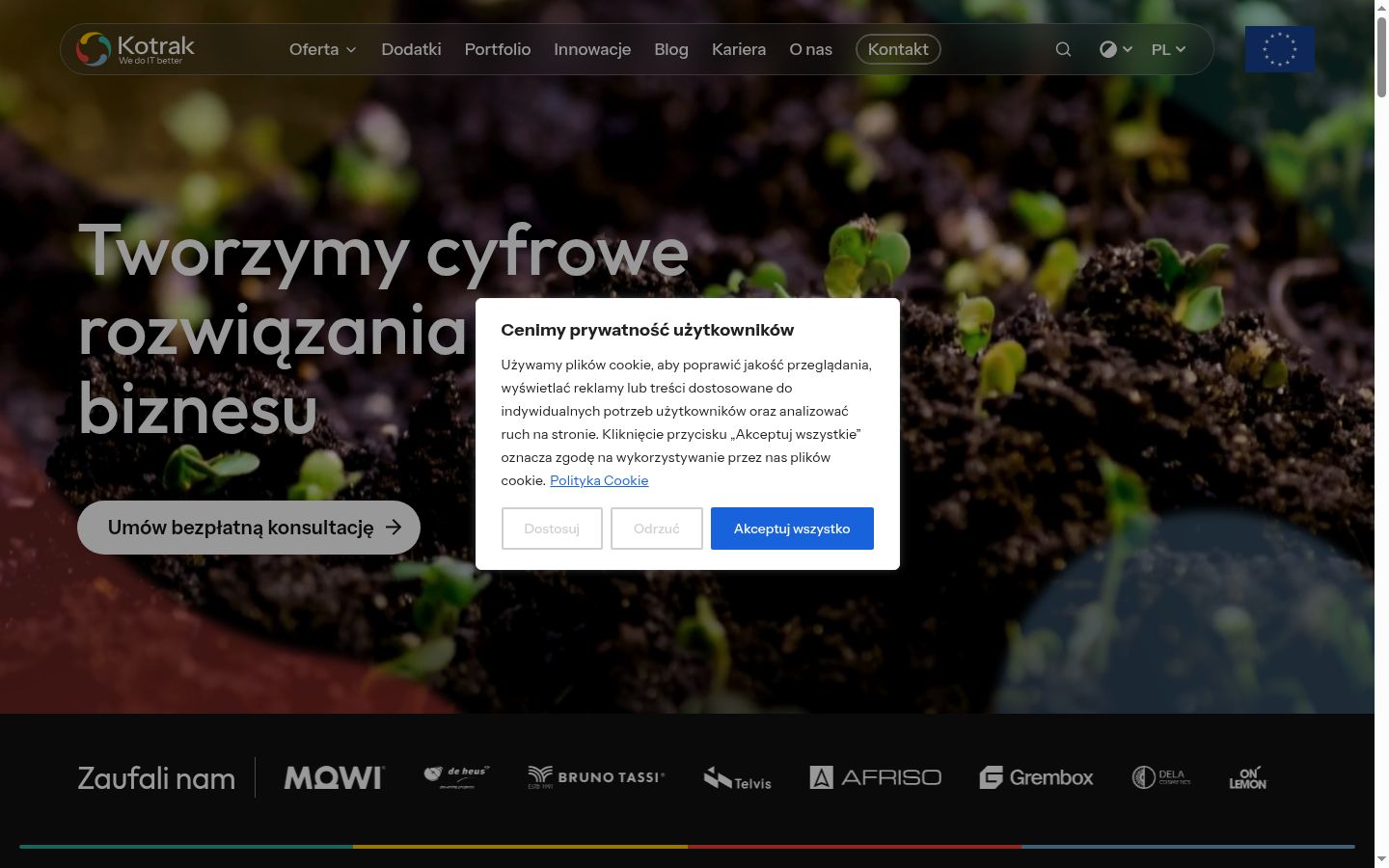
Task: Click the scrollbar up arrow
Action: [x=1381, y=8]
